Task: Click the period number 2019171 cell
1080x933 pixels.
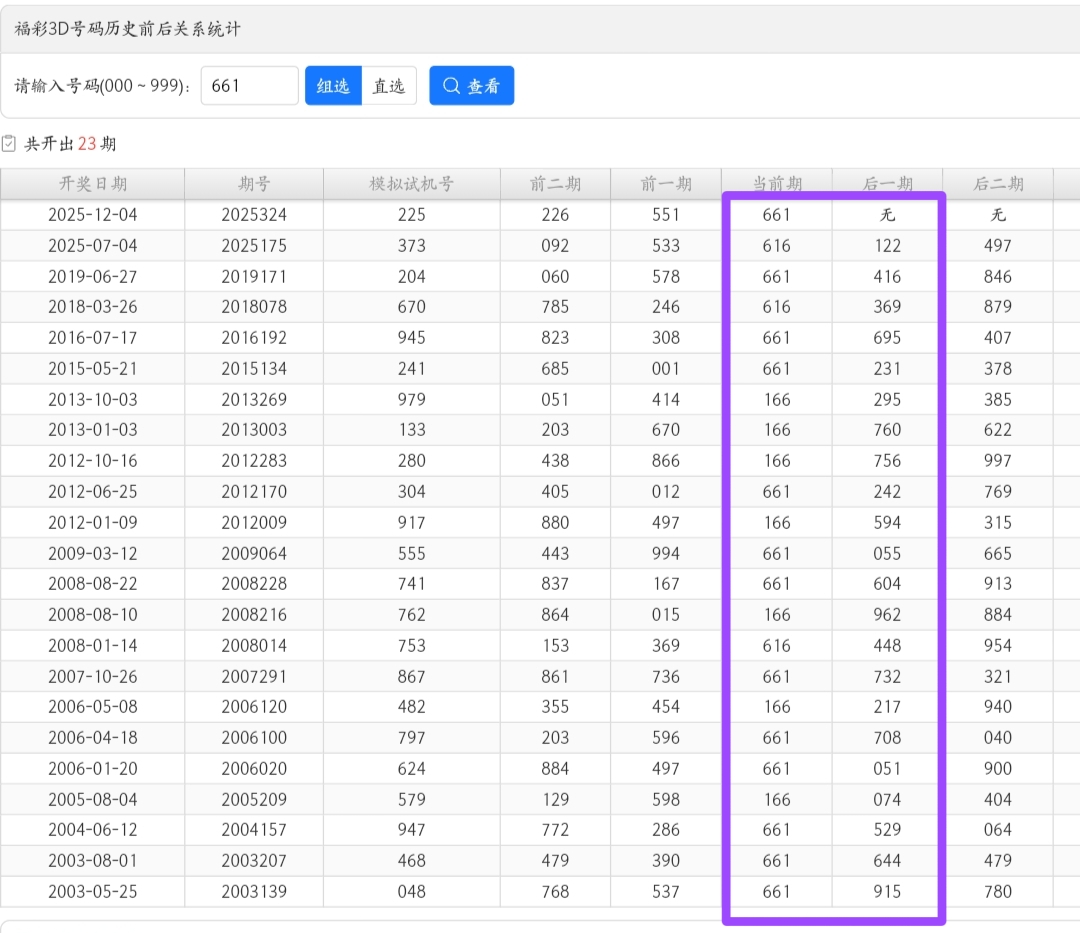Action: coord(254,277)
